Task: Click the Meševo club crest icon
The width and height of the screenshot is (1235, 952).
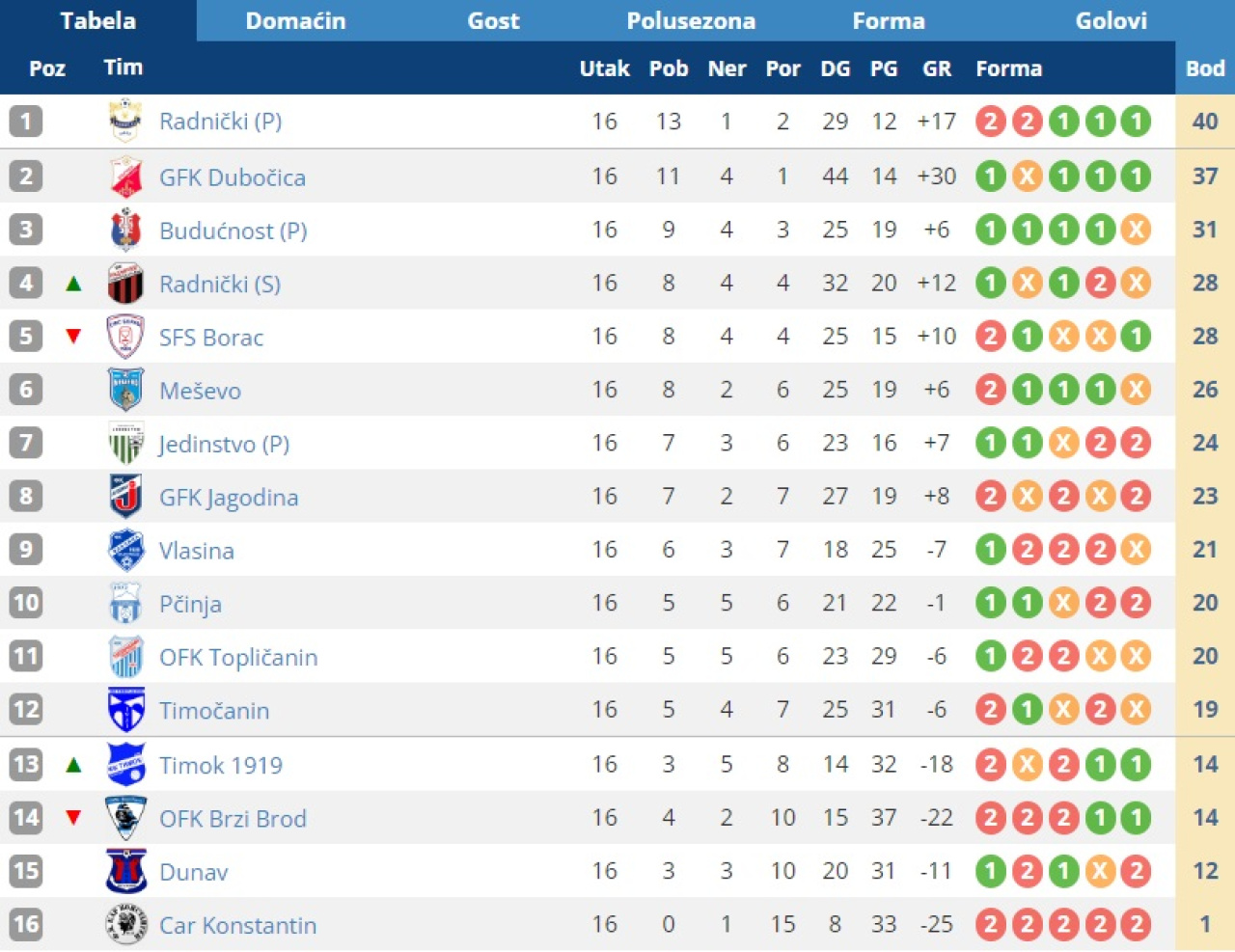Action: click(x=125, y=391)
